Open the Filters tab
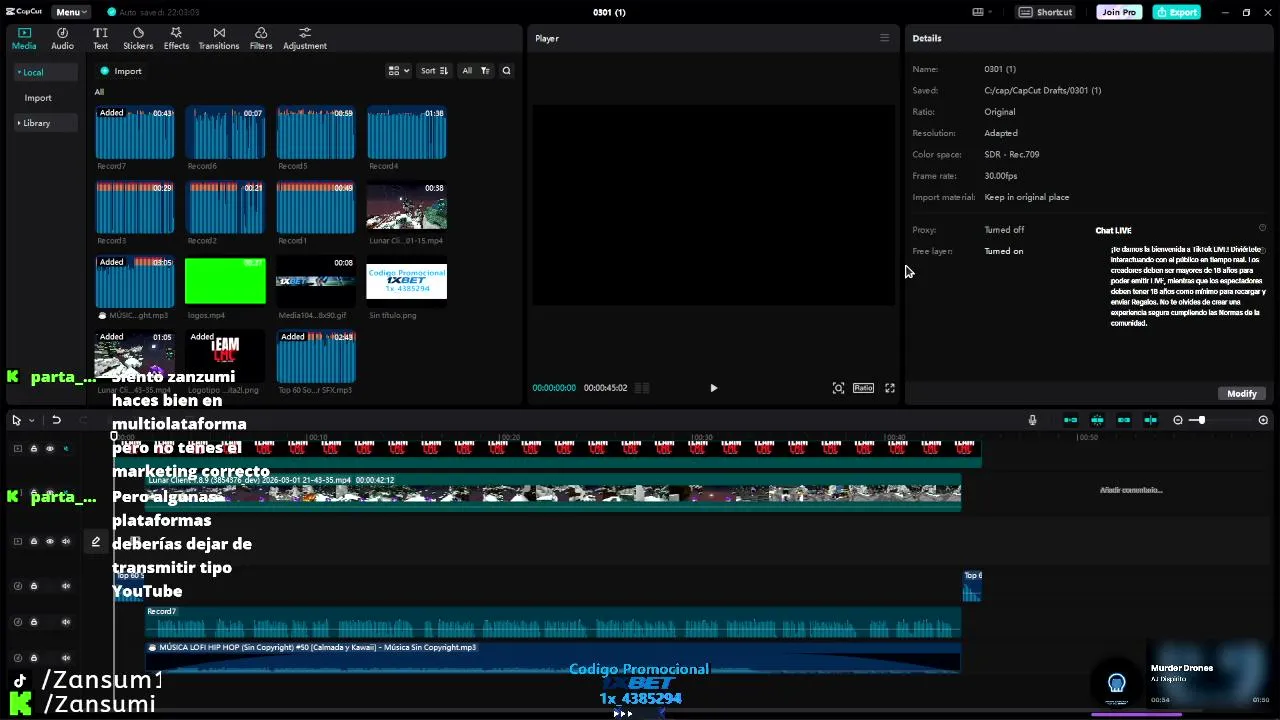Screen dimensions: 1280x720 point(261,39)
